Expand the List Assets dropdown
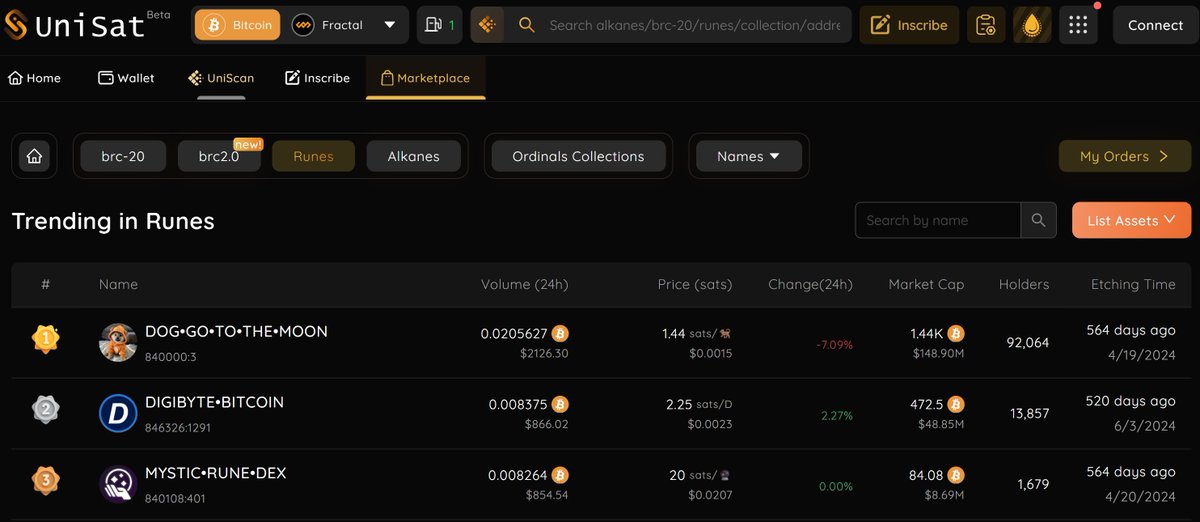Viewport: 1200px width, 522px height. tap(1131, 220)
